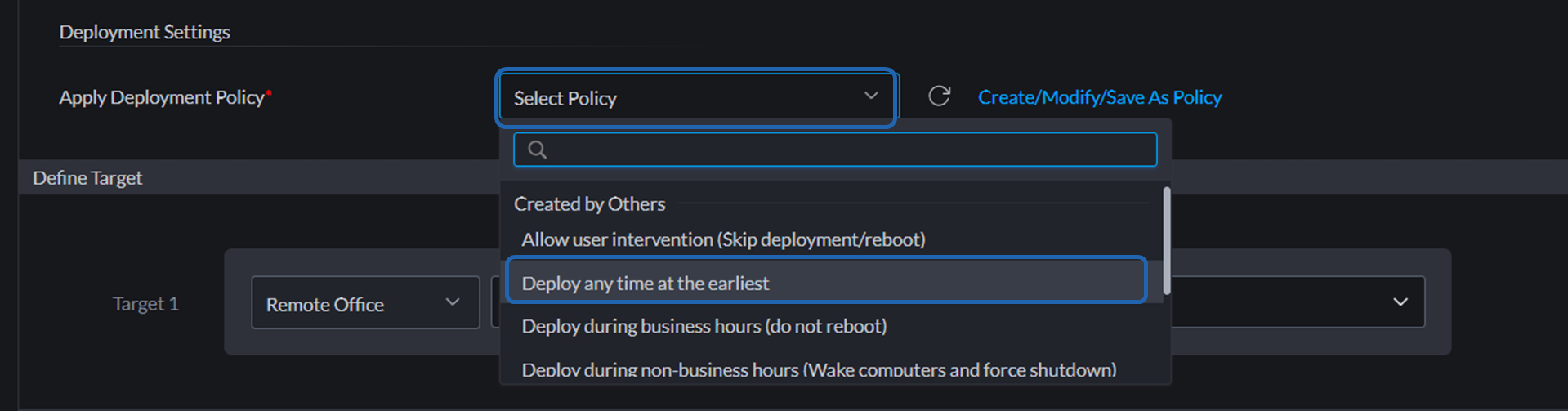The image size is (1568, 411).
Task: Click the Target 1 label
Action: (x=145, y=303)
